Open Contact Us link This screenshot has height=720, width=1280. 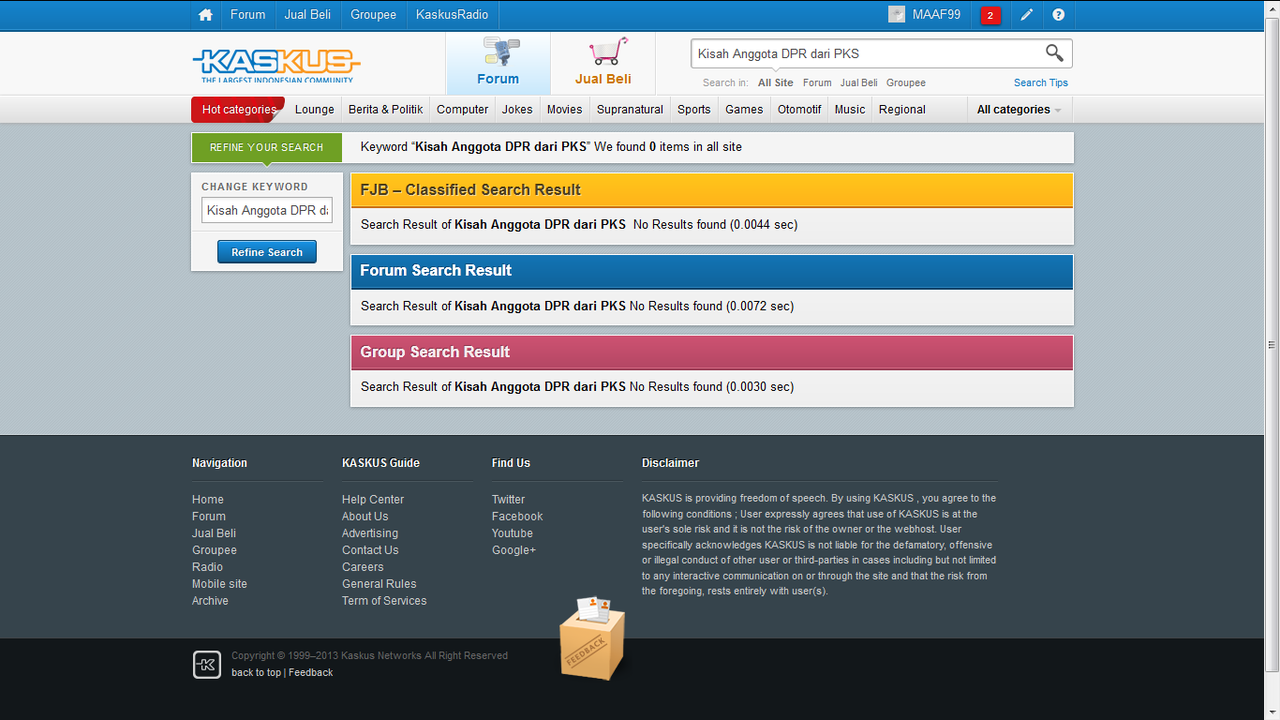[370, 551]
